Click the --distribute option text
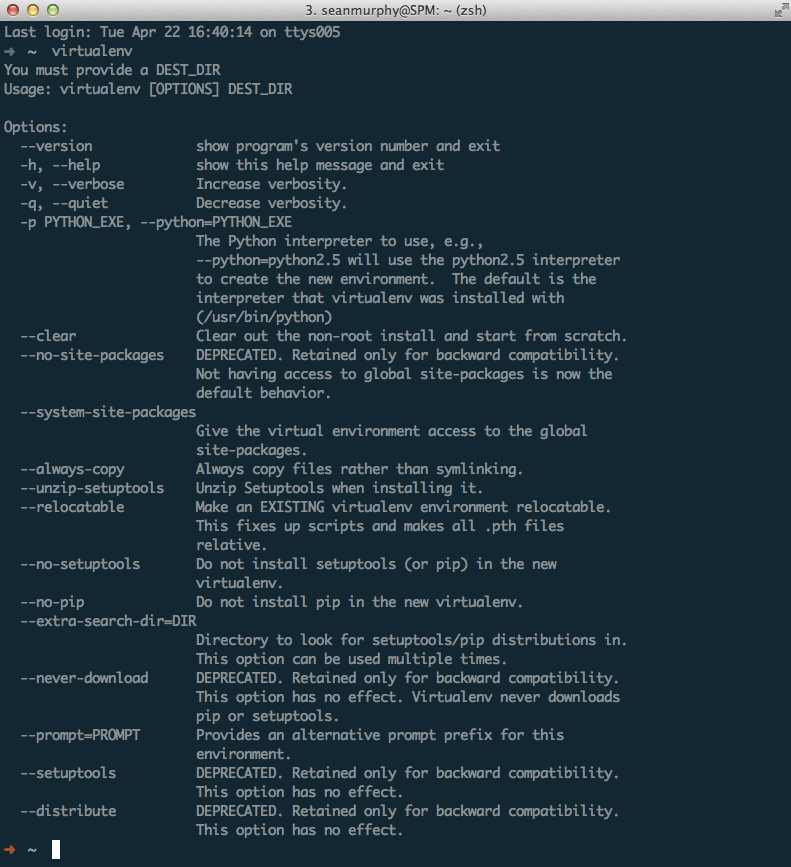 tap(68, 811)
